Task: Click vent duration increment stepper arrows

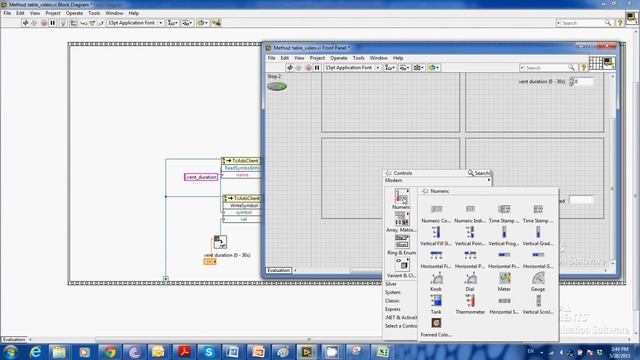Action: point(571,82)
